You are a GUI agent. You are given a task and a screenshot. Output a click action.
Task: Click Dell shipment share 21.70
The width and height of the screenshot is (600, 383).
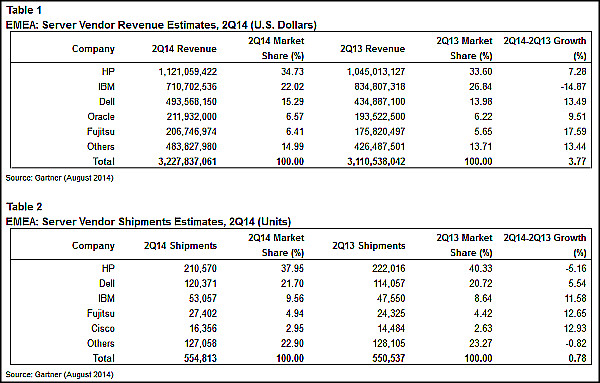pos(292,284)
